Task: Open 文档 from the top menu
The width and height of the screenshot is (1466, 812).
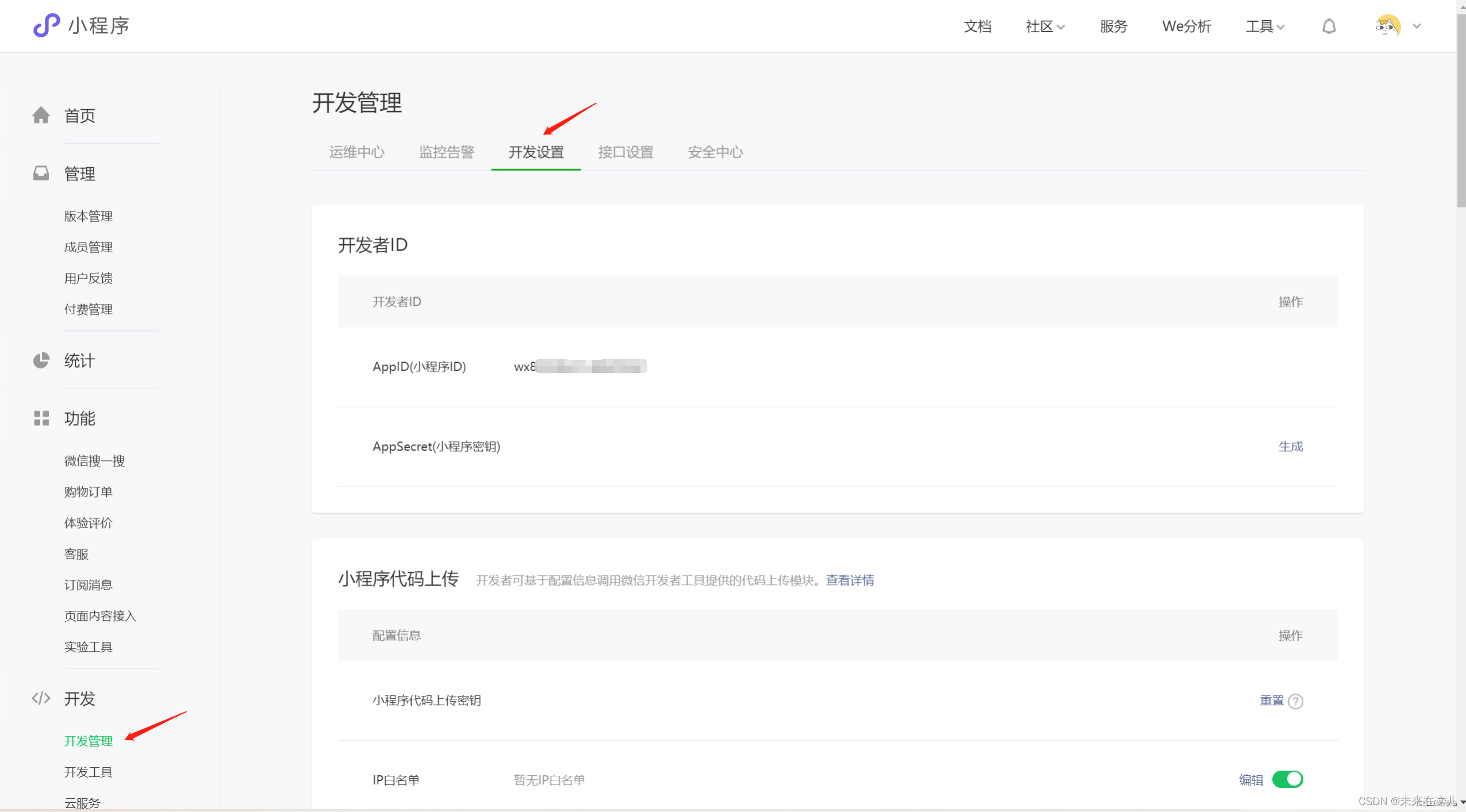Action: pos(977,26)
